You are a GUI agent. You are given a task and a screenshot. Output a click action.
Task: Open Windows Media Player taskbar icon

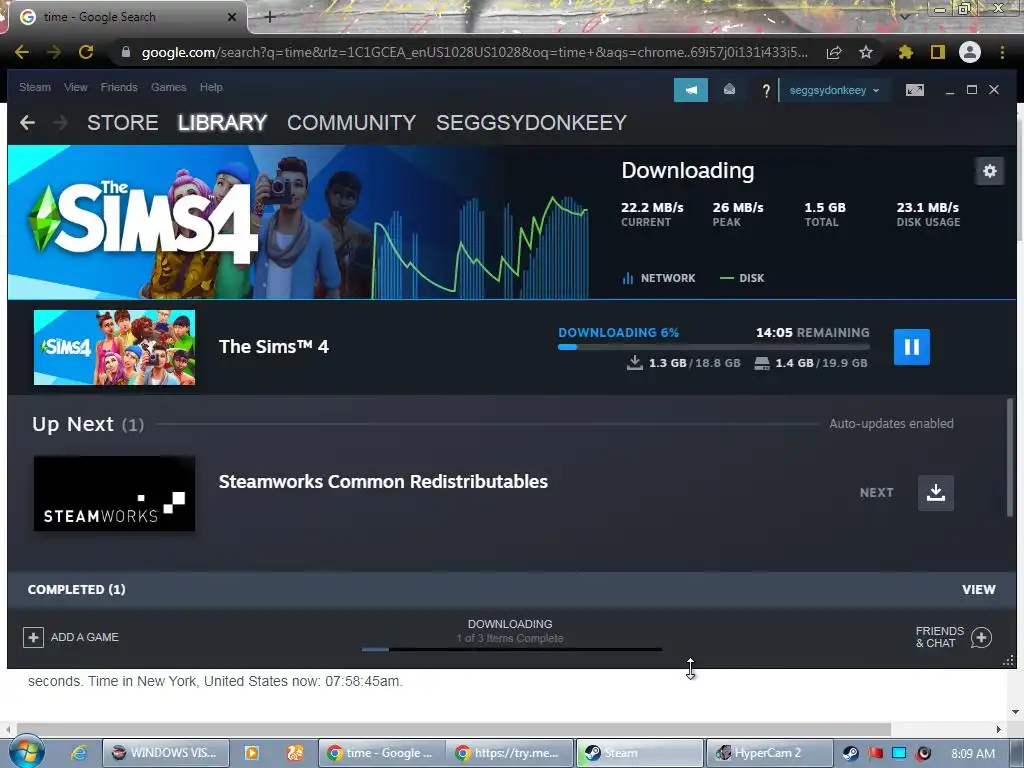[x=251, y=753]
